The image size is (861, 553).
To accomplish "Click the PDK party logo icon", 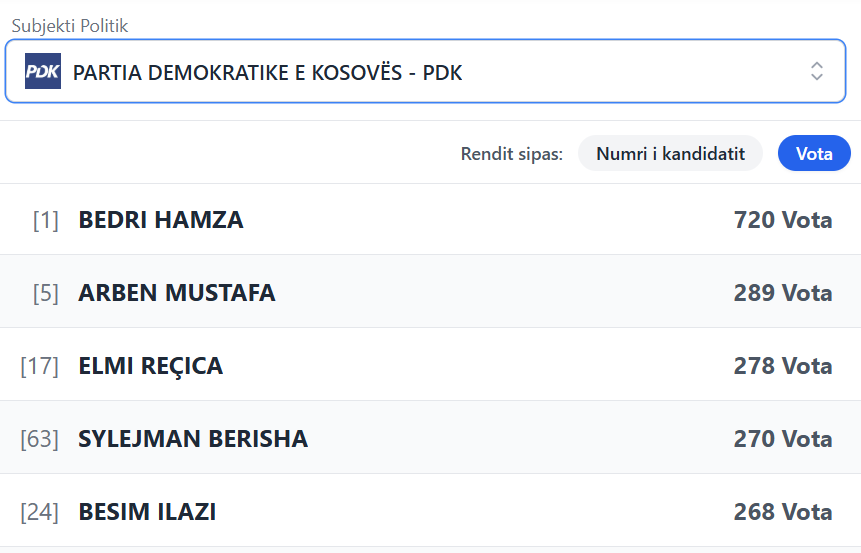I will tap(43, 71).
